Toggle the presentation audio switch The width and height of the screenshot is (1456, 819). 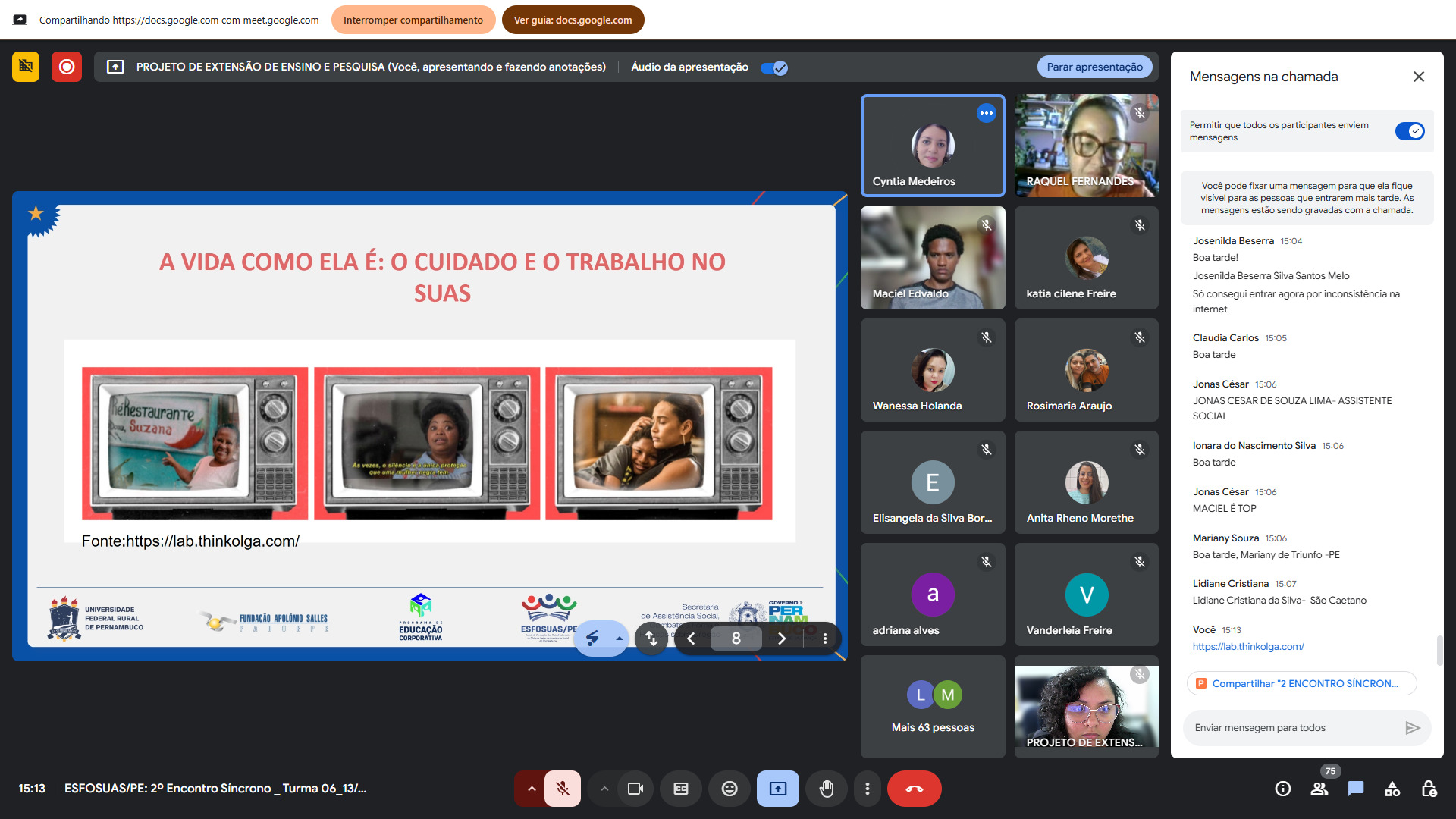coord(774,67)
